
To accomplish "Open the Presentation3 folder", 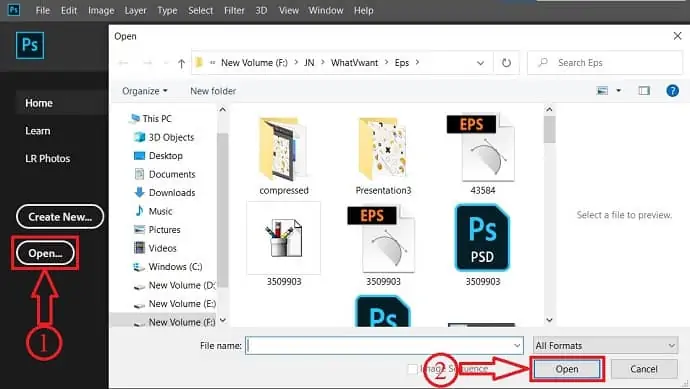I will (x=383, y=154).
